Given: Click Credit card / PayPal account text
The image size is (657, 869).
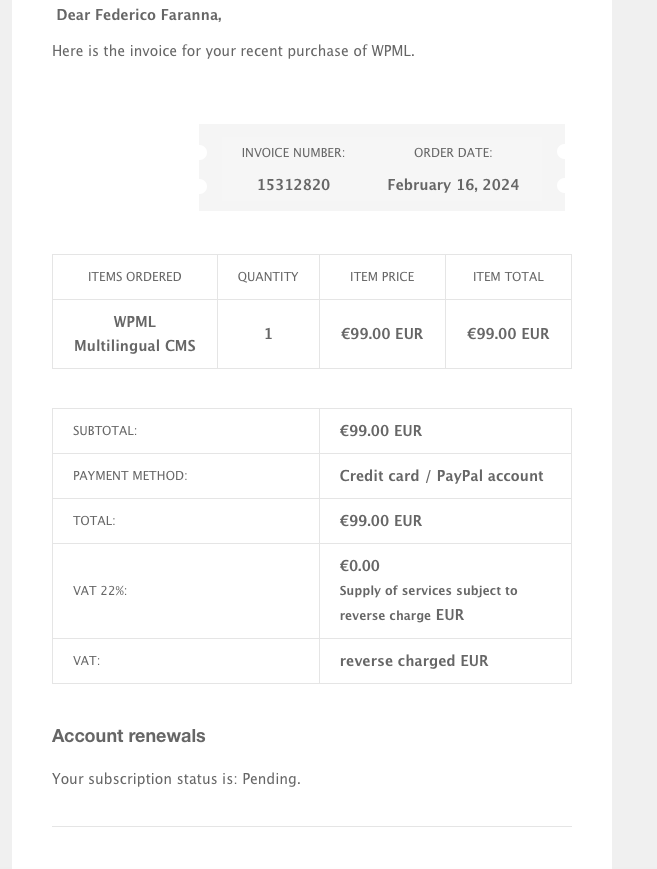Looking at the screenshot, I should point(441,476).
